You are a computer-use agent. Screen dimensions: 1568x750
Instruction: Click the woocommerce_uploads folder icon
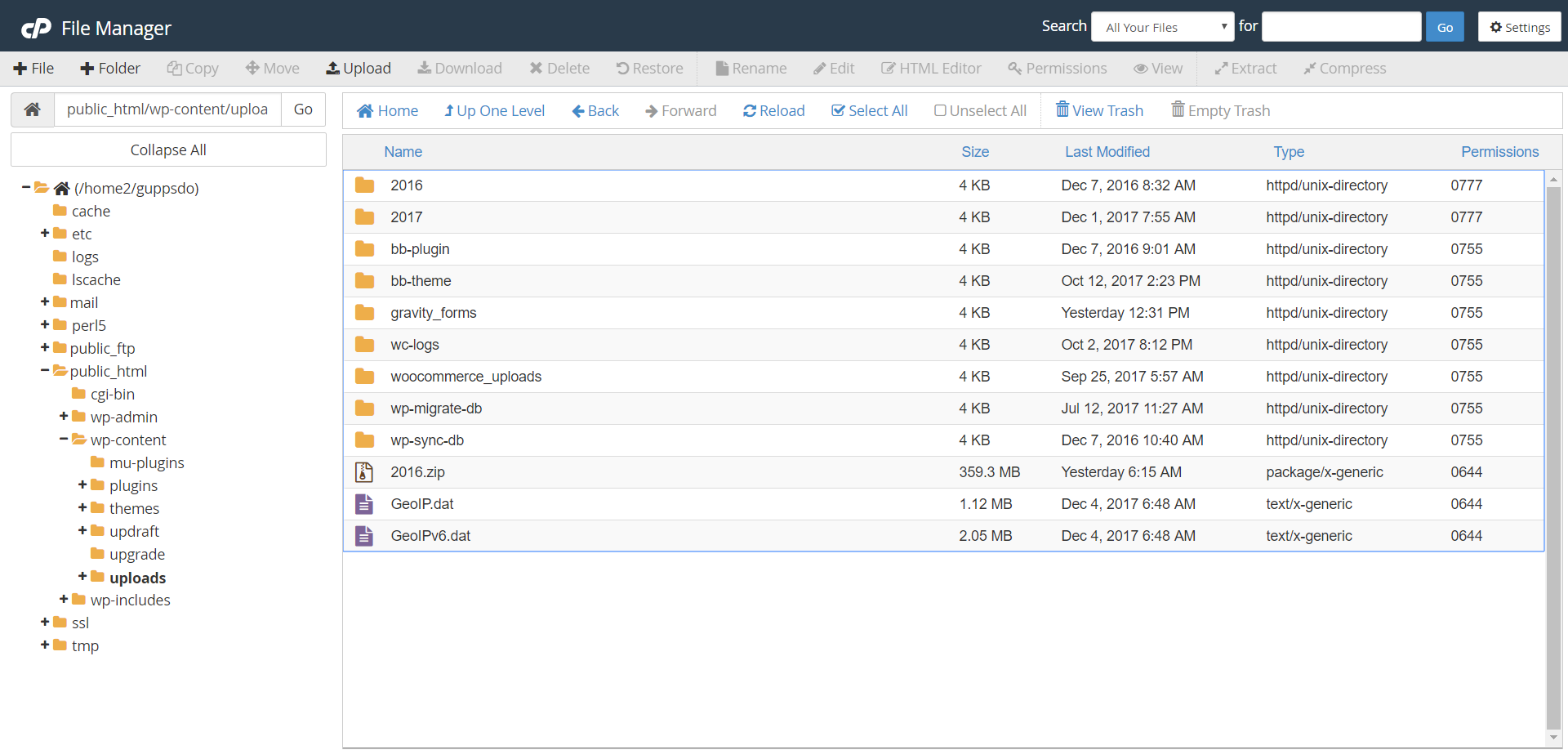coord(364,377)
